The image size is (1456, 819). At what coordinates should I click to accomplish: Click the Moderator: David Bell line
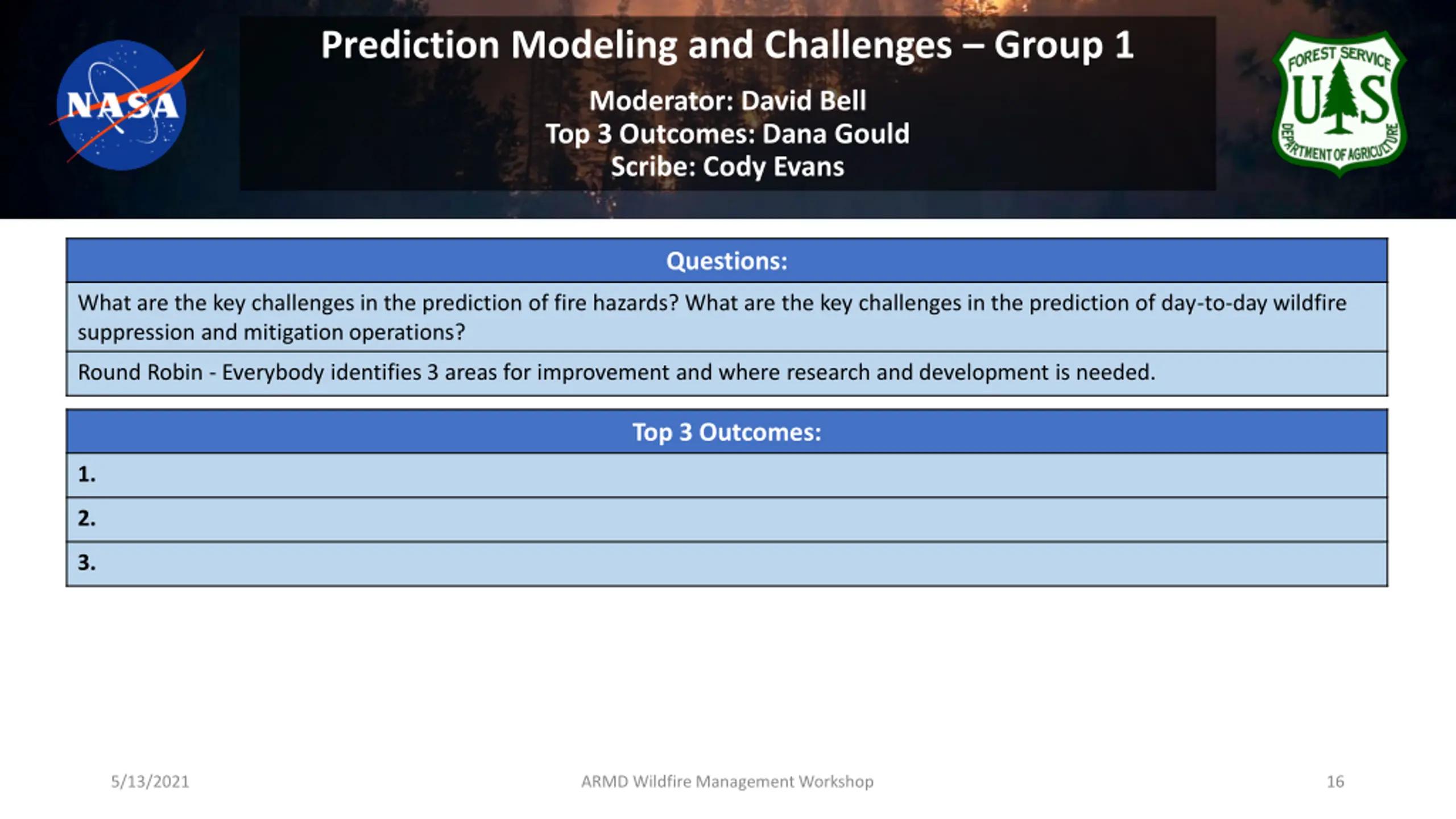coord(727,101)
